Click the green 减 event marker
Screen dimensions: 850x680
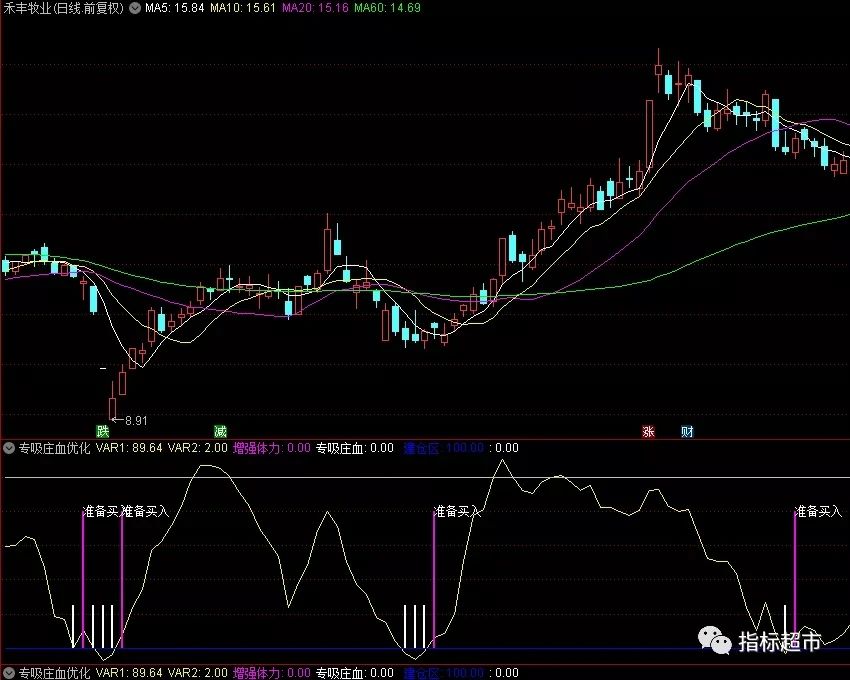pos(219,432)
